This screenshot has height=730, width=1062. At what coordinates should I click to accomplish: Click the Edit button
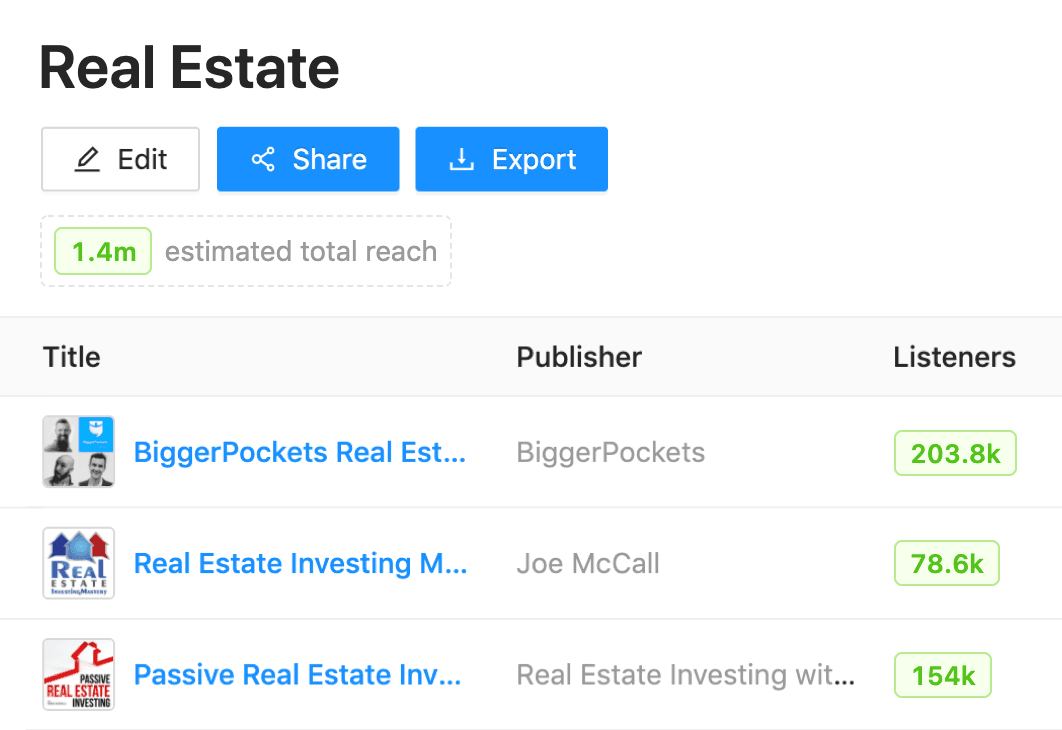click(120, 158)
